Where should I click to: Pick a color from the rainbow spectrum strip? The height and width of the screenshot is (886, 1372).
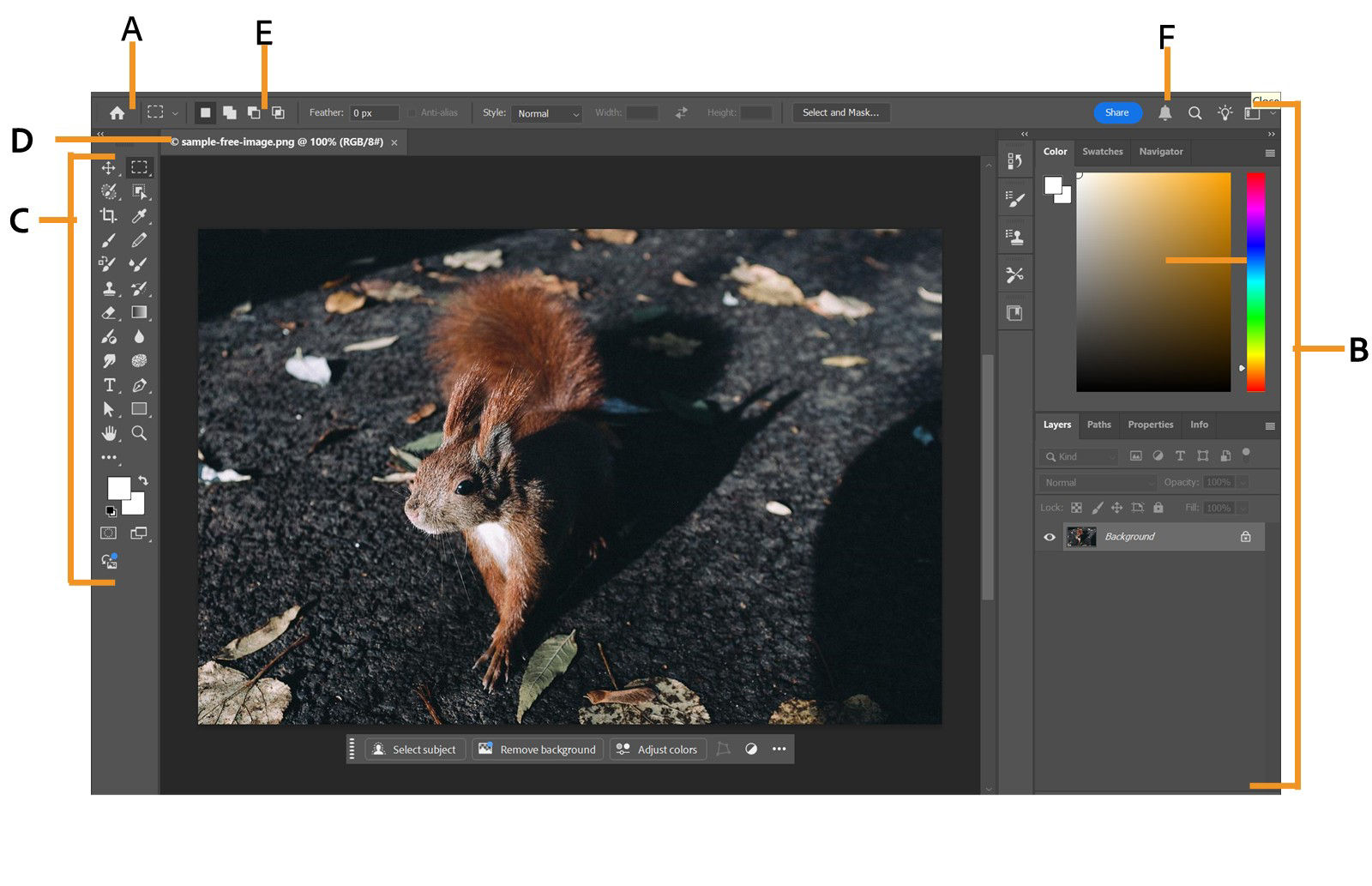(x=1255, y=283)
